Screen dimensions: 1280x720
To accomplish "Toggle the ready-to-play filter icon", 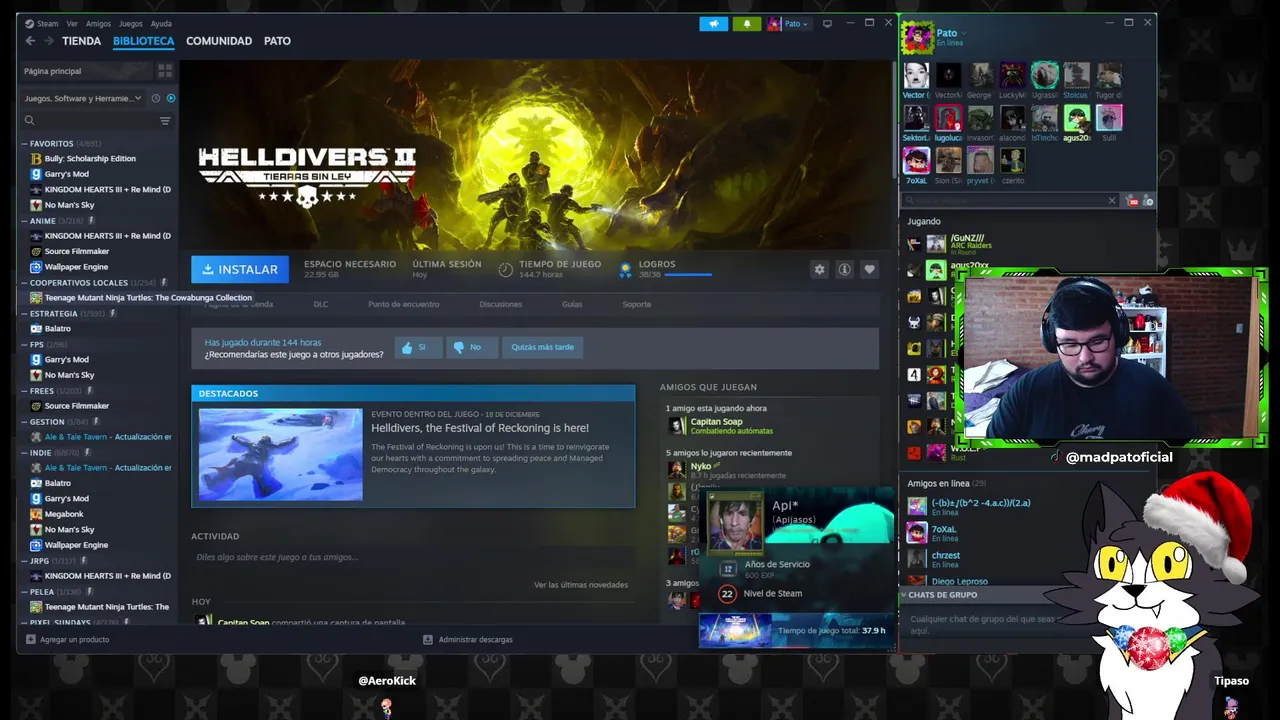I will (x=171, y=98).
